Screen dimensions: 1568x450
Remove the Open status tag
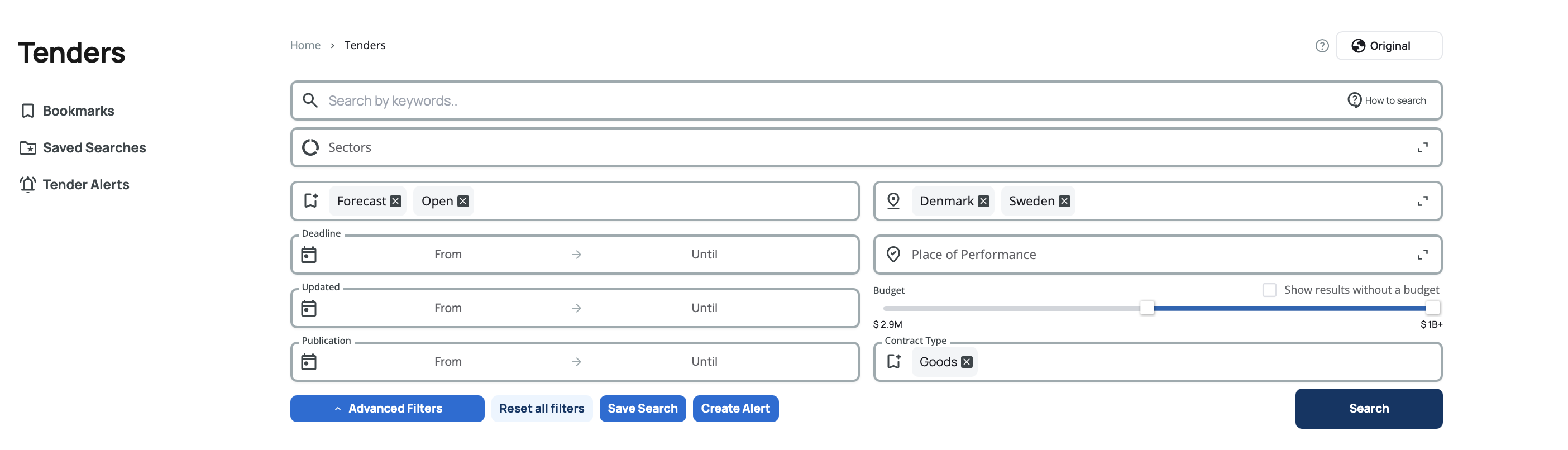click(463, 201)
